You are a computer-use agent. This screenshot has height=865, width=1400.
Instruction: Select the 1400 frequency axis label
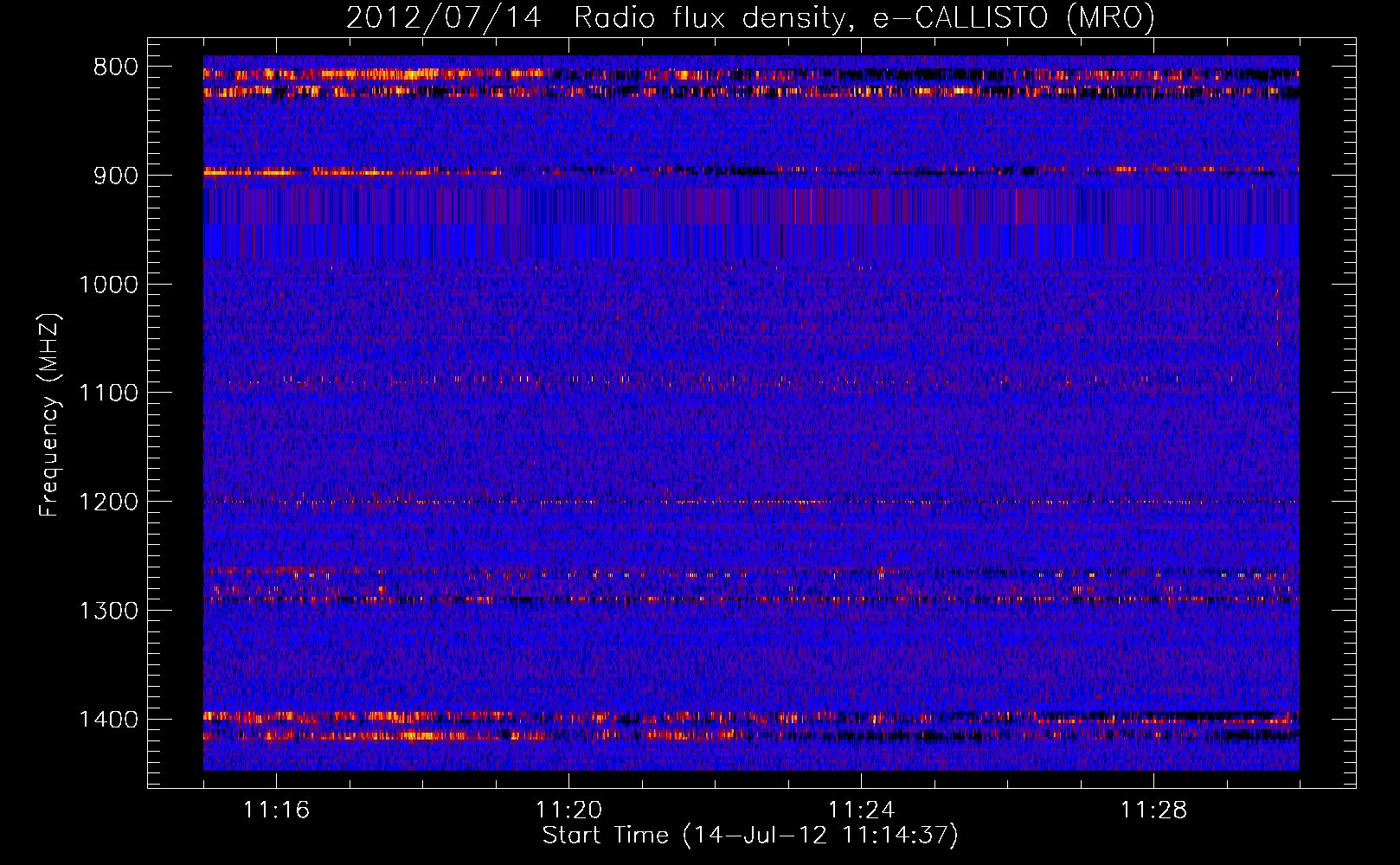point(108,720)
